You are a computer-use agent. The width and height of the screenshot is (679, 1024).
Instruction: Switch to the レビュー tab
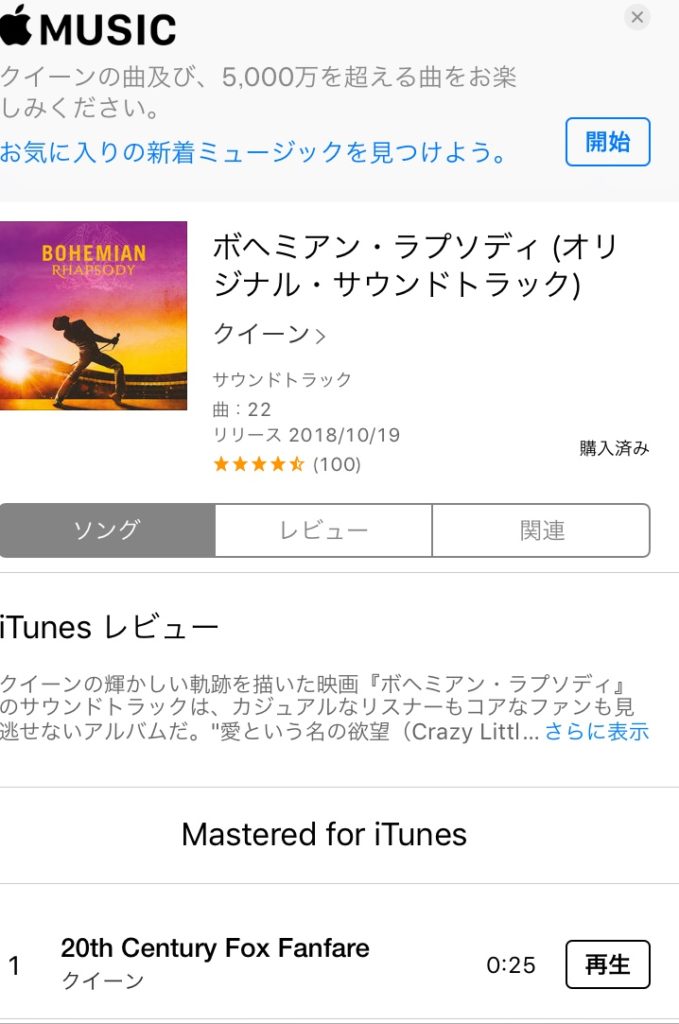point(324,530)
